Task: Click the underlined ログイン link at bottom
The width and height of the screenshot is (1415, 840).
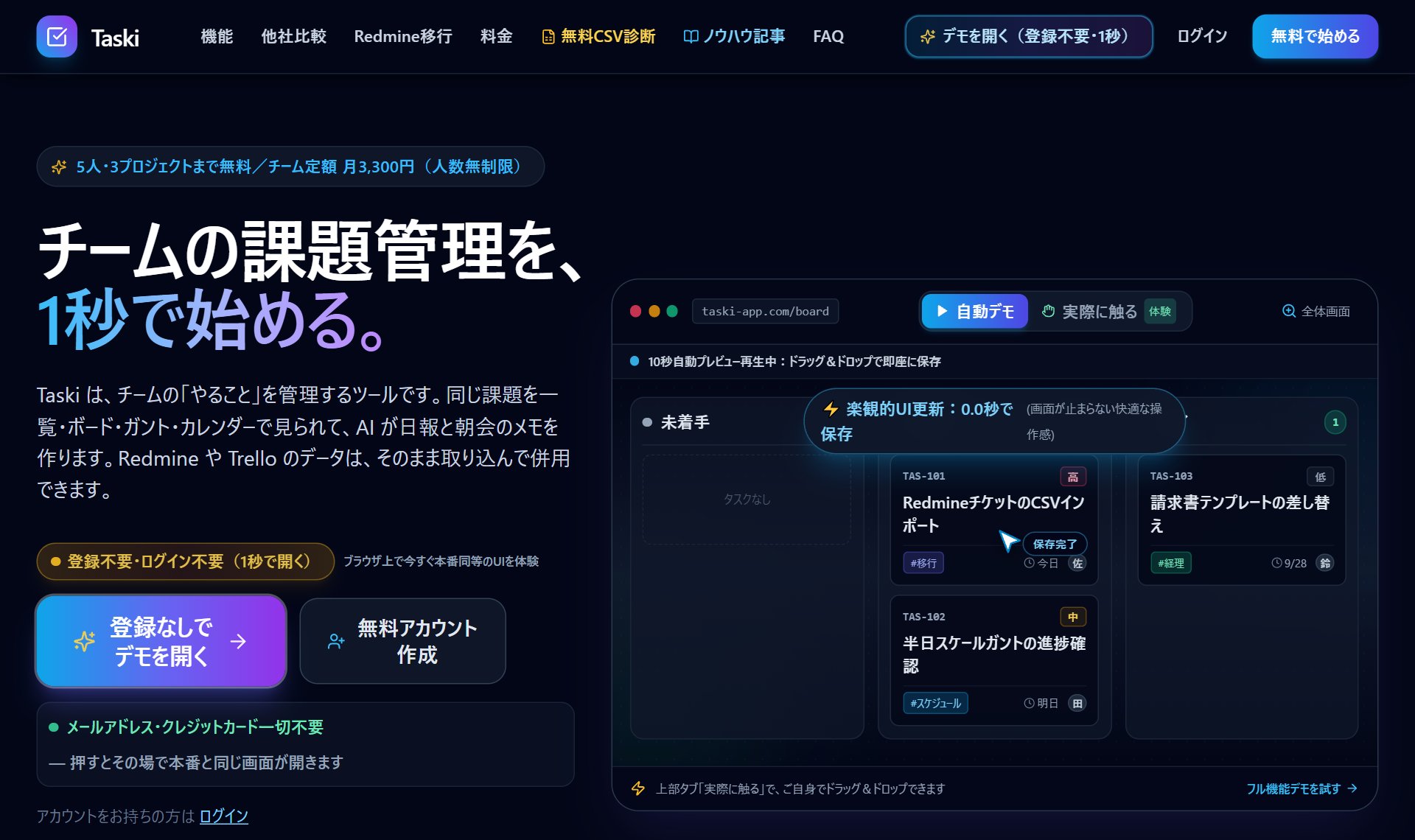Action: [224, 816]
